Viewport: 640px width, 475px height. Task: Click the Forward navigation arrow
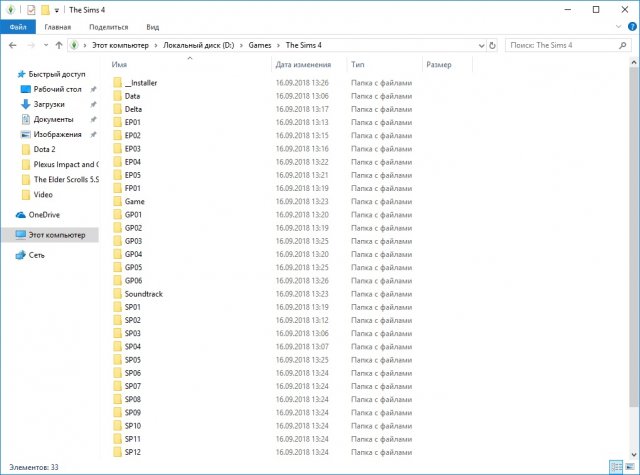tap(31, 45)
